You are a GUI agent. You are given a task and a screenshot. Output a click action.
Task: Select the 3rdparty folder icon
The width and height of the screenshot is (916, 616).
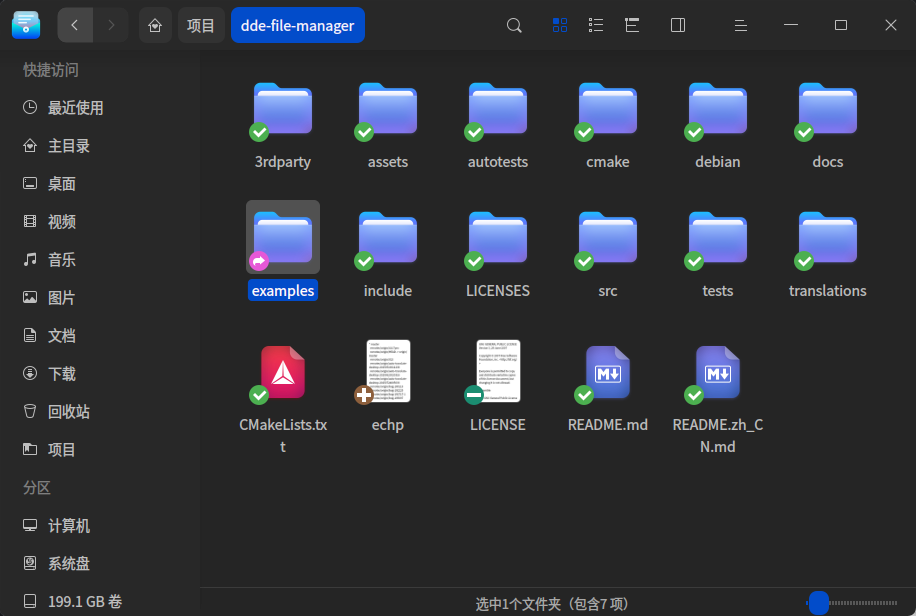pos(283,109)
